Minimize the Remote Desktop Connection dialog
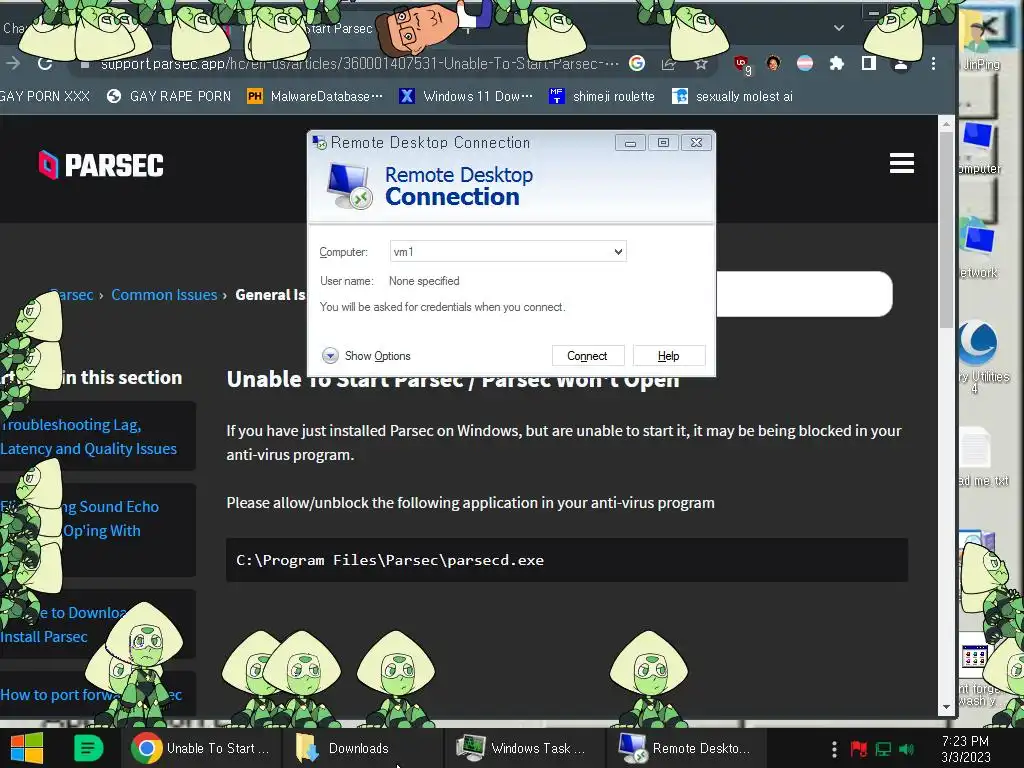The height and width of the screenshot is (768, 1024). 630,143
